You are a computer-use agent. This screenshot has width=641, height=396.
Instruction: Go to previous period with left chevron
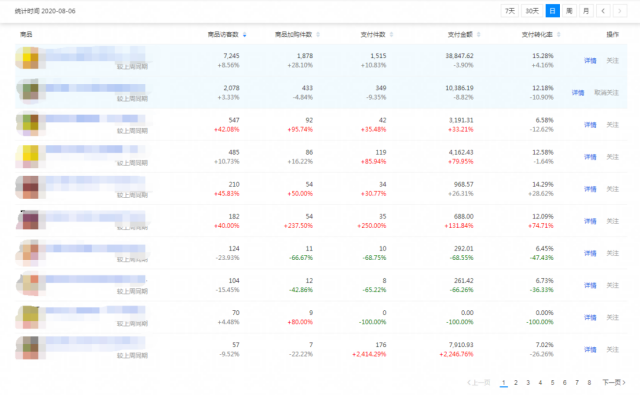click(603, 11)
